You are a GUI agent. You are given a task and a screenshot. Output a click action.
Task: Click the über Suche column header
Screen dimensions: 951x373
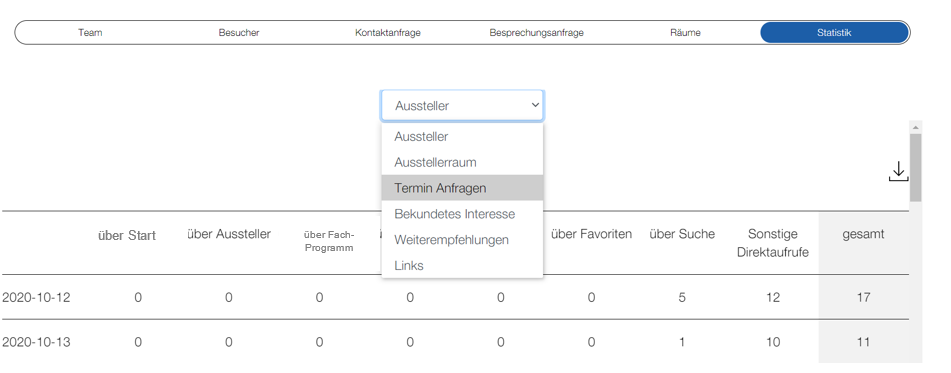click(682, 234)
